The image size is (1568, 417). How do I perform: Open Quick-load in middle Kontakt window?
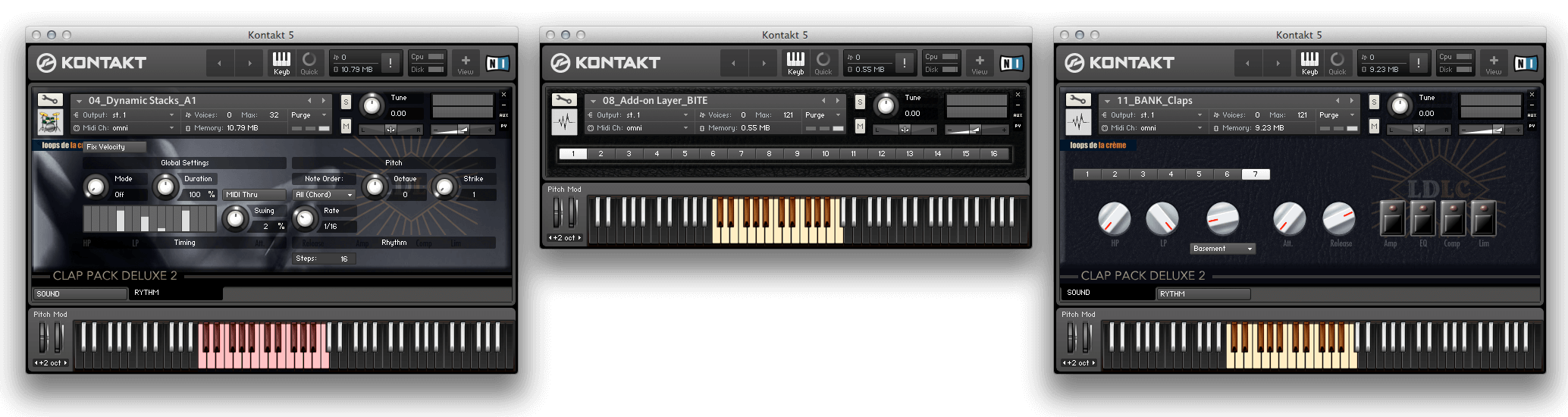coord(823,63)
